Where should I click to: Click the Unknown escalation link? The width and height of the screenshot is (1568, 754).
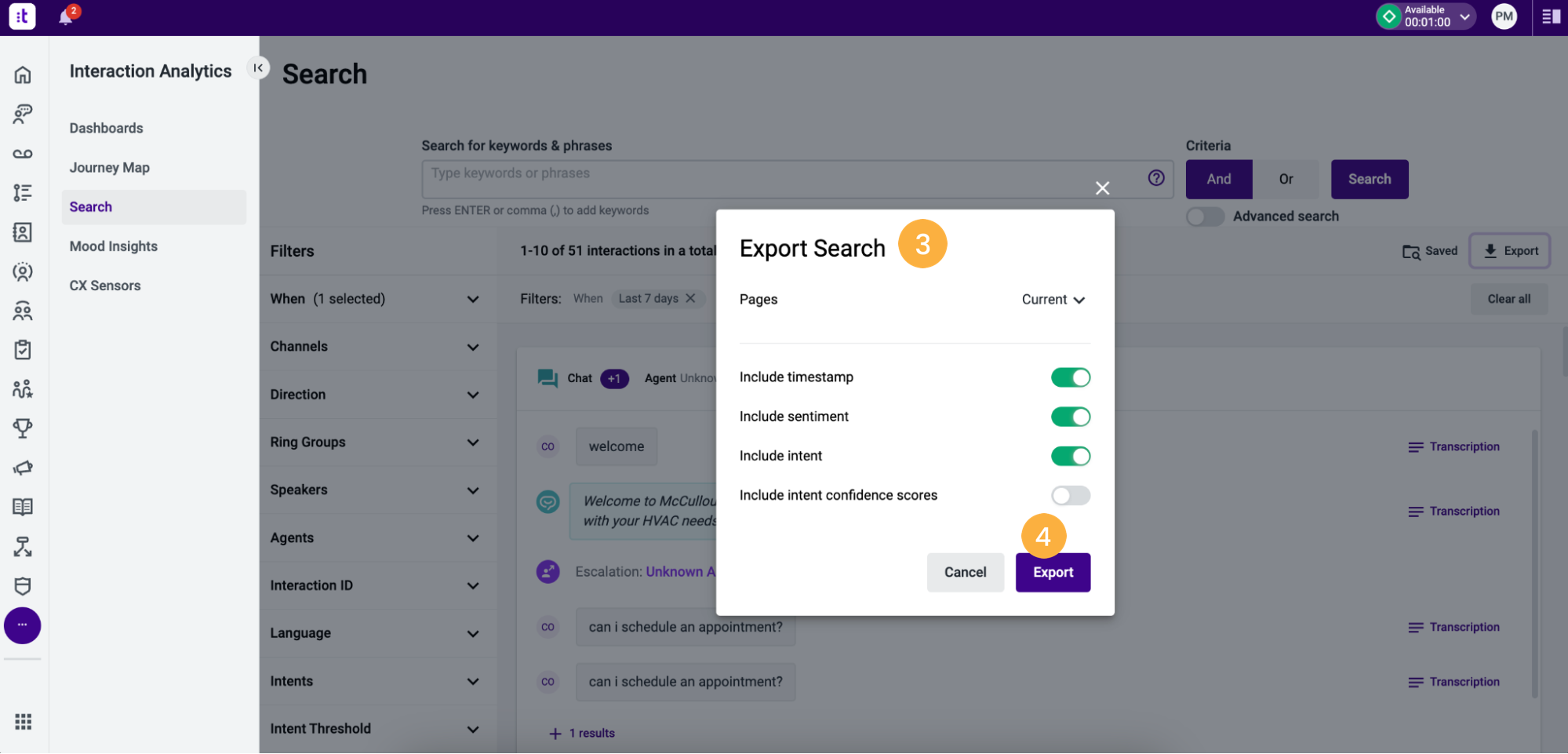click(680, 572)
